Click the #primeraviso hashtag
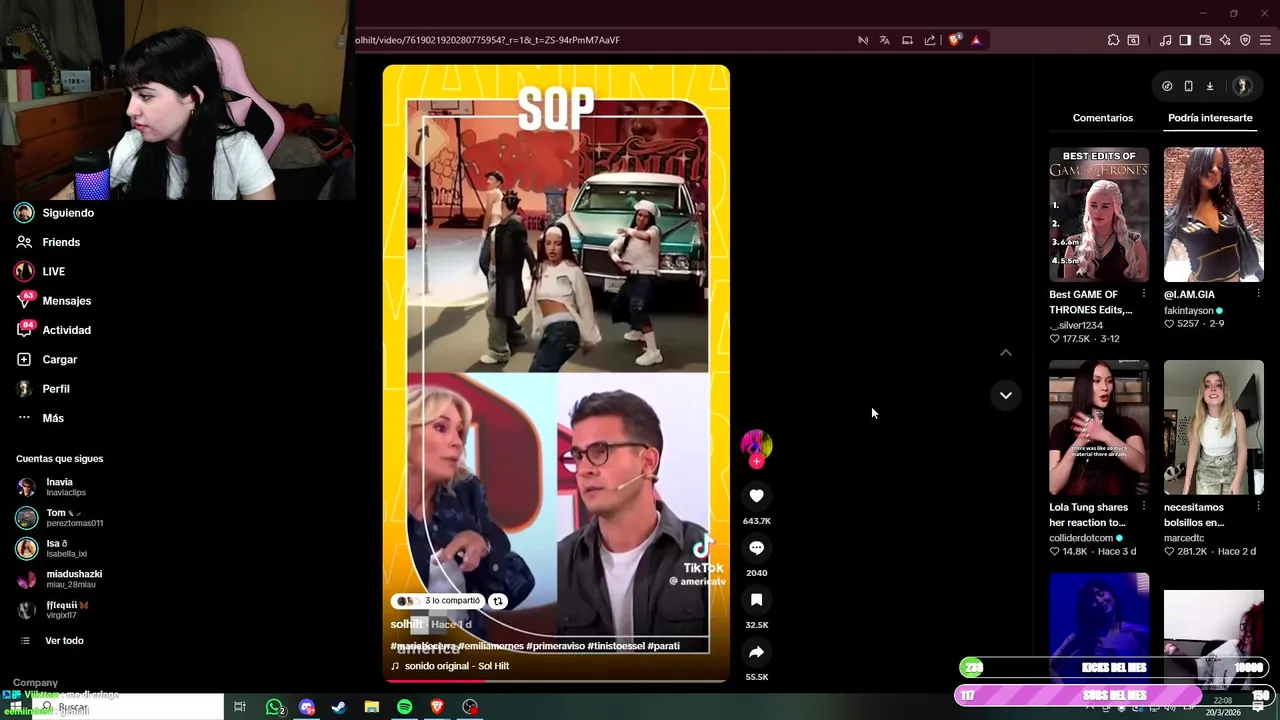 coord(555,646)
